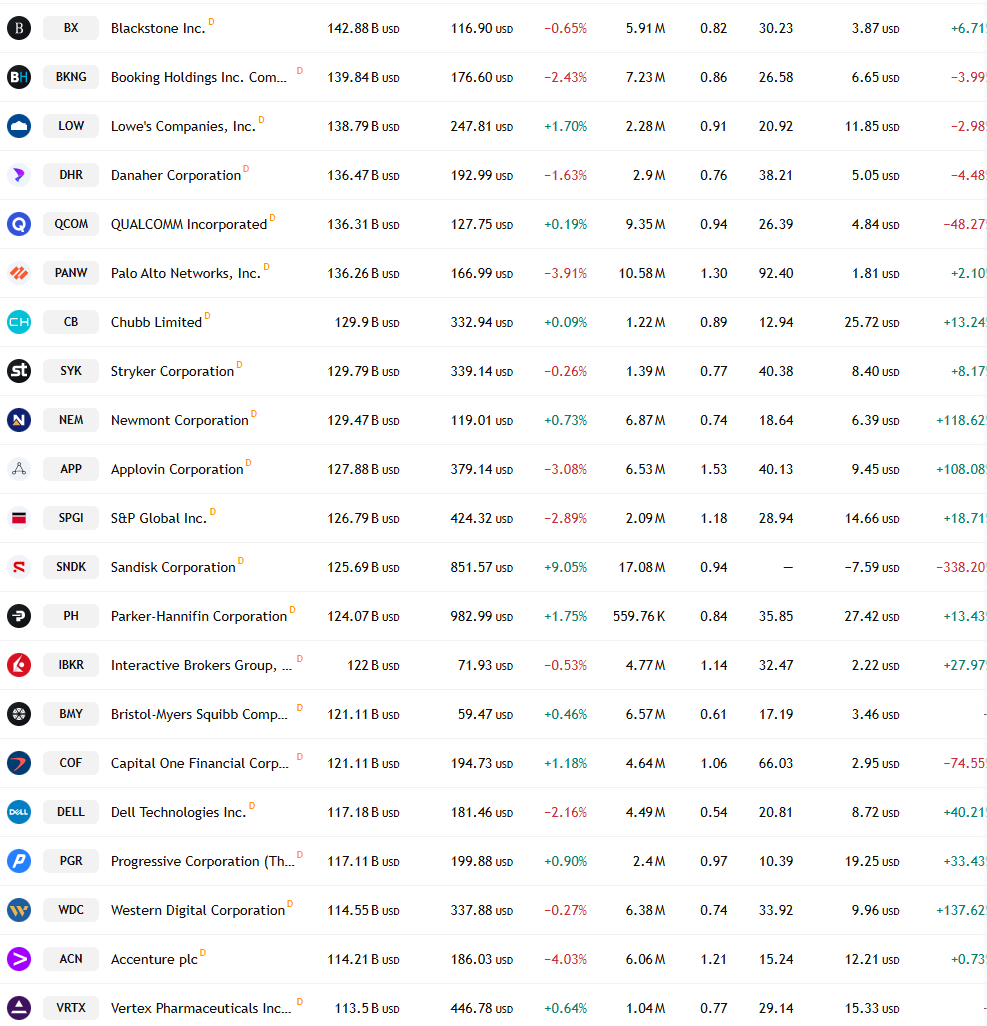Select Applovin relative volume 1.53
Viewport: 987px width, 1026px height.
[713, 469]
